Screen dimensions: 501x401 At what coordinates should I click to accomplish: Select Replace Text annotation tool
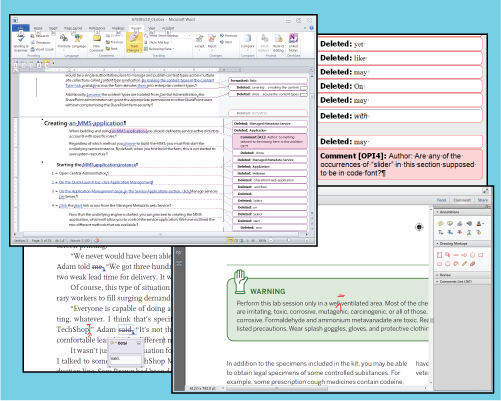click(x=450, y=232)
